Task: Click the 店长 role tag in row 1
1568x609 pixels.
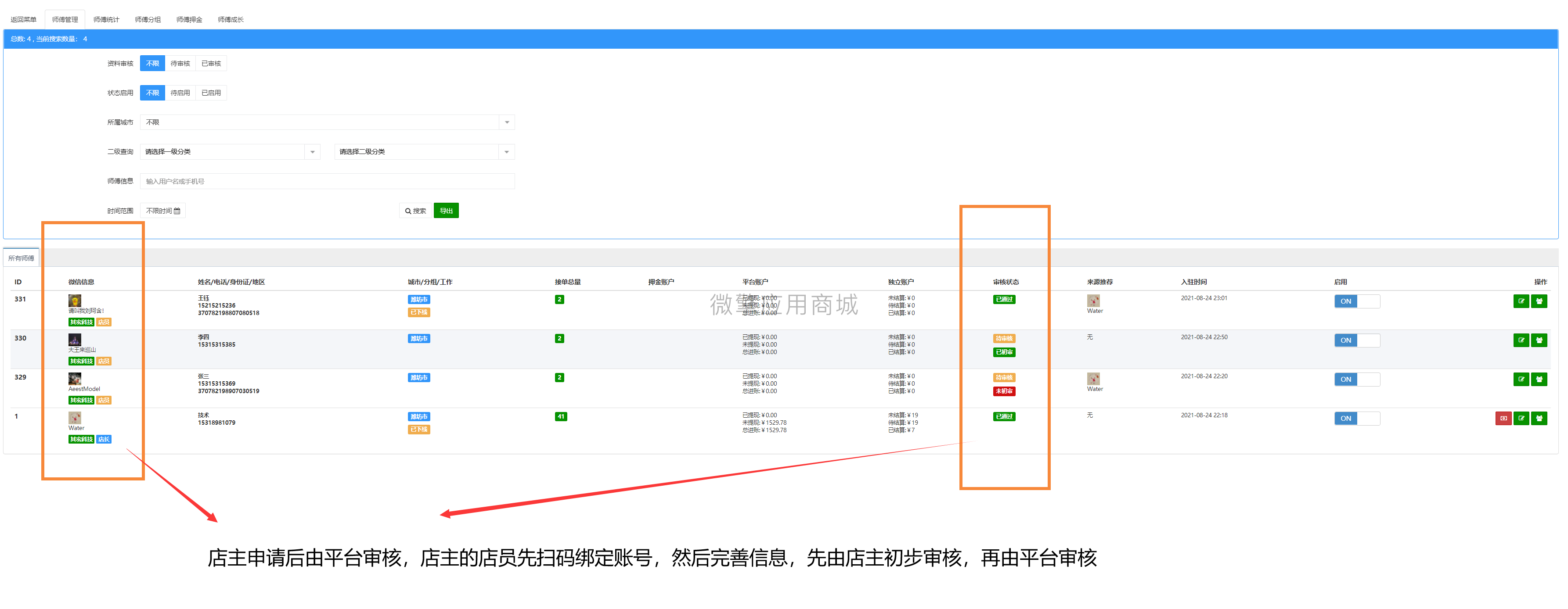Action: [x=104, y=439]
